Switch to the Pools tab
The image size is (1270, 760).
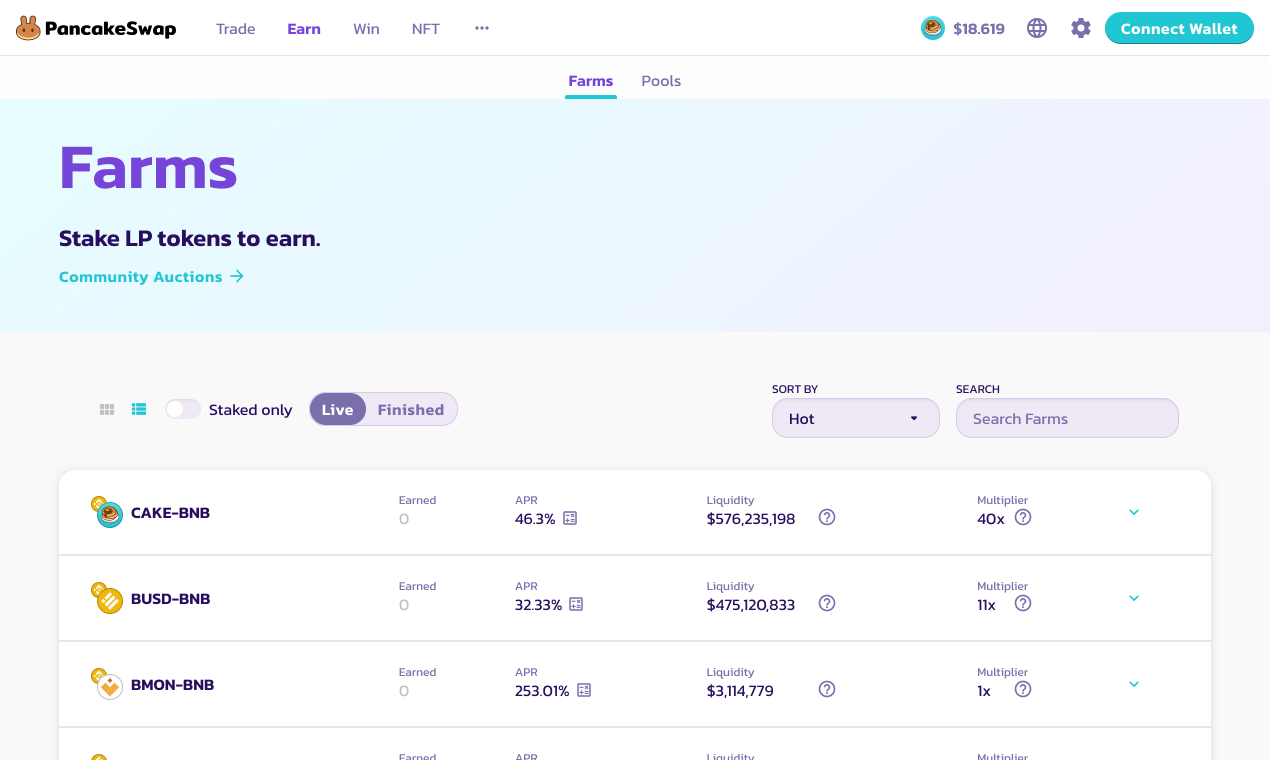click(x=661, y=81)
